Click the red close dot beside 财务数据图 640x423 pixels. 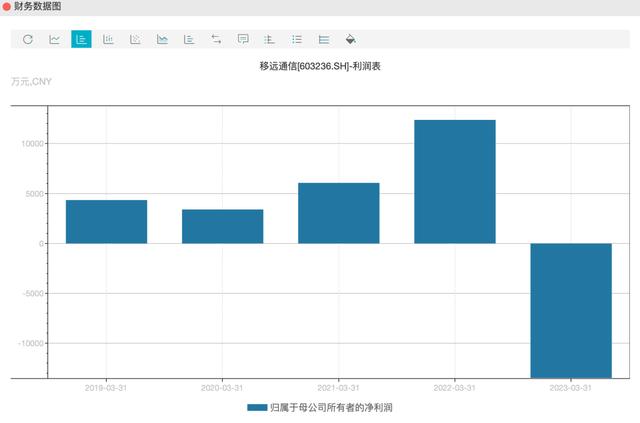tap(7, 7)
